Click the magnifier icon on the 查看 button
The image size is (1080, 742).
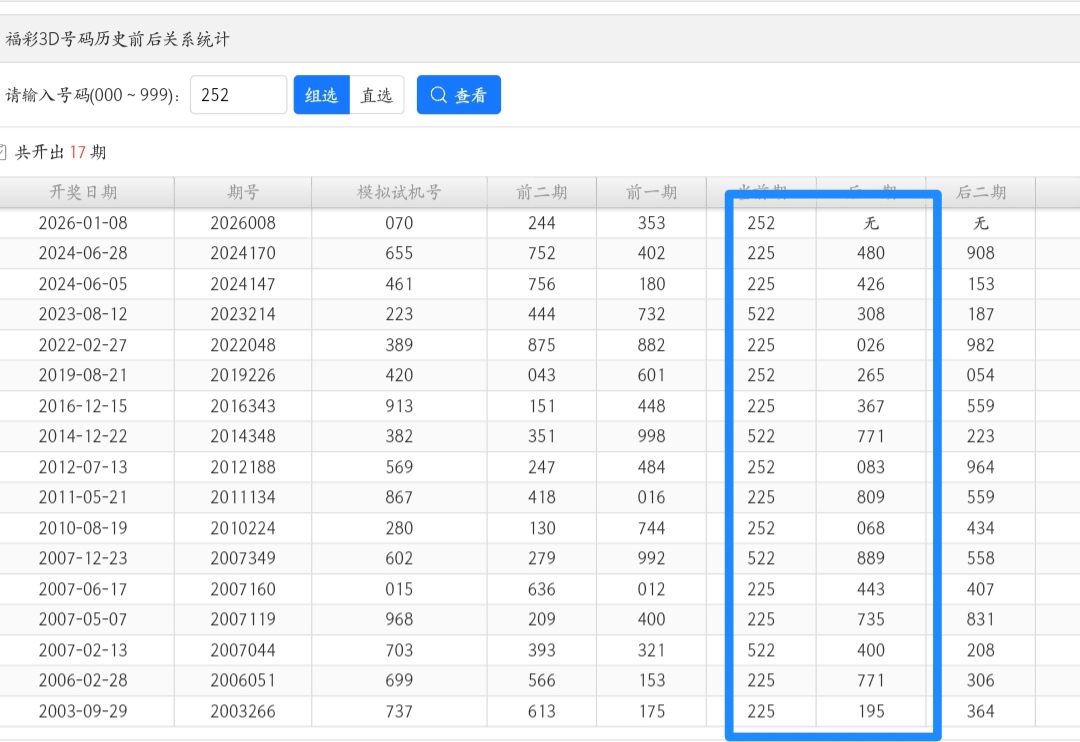coord(438,95)
